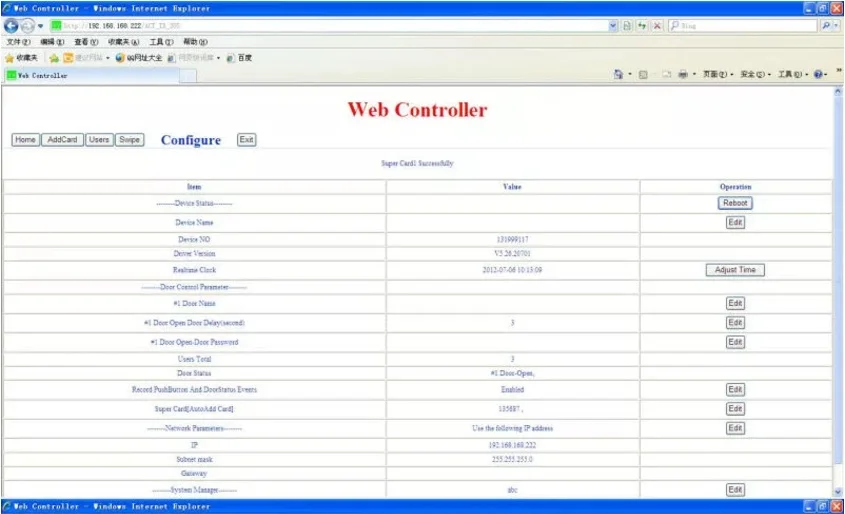Reboot the device with Reboot button
845x514 pixels.
(x=735, y=203)
